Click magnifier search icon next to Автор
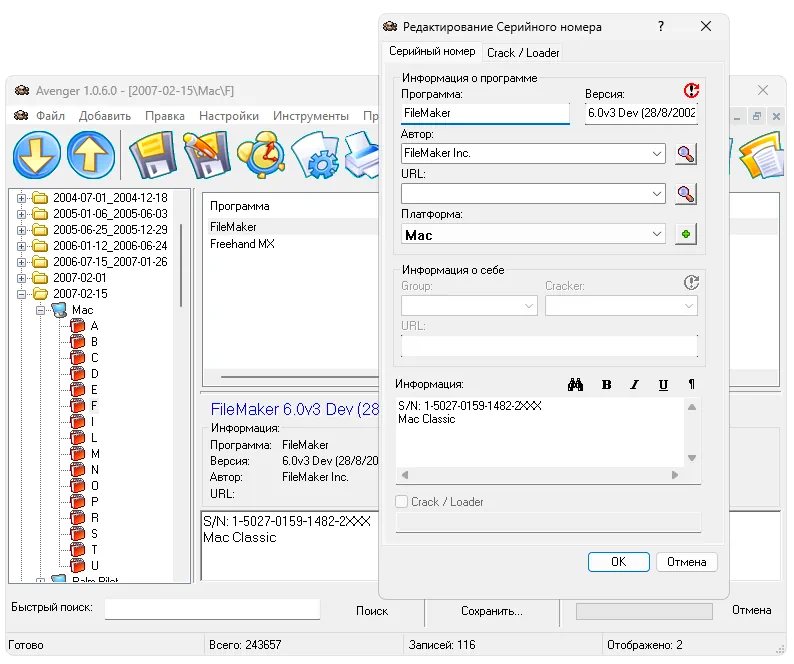This screenshot has height=664, width=794. point(686,153)
